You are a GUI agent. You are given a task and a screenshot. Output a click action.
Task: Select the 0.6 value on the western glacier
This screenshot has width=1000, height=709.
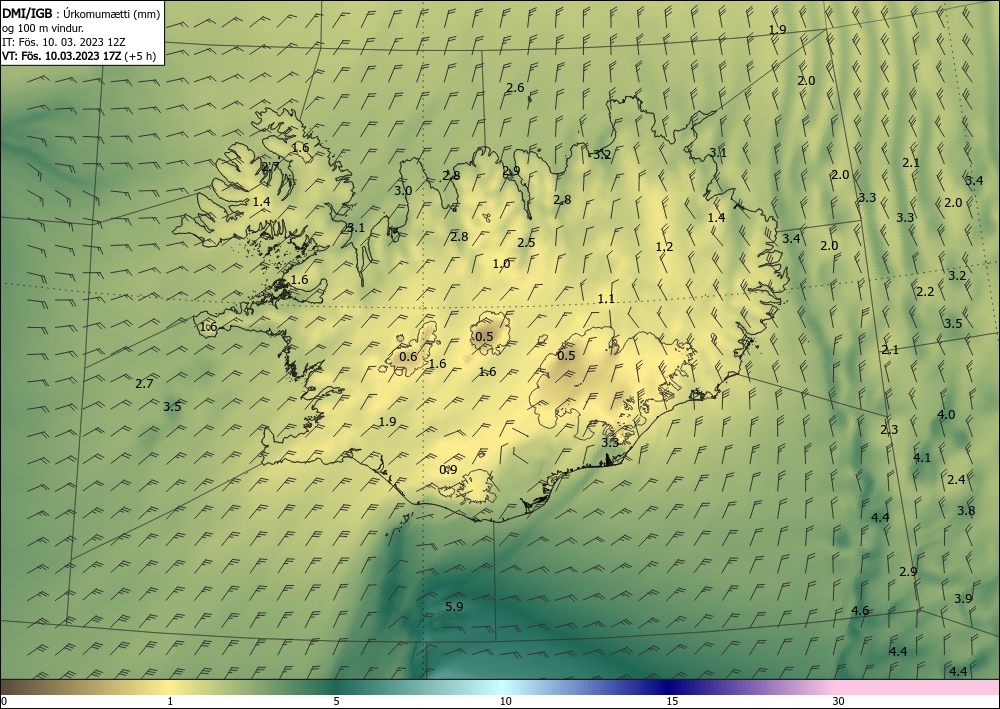click(408, 356)
